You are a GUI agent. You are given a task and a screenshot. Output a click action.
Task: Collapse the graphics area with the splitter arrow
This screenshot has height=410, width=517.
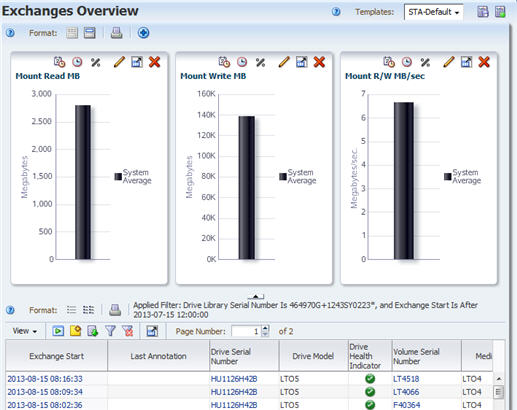(x=256, y=296)
